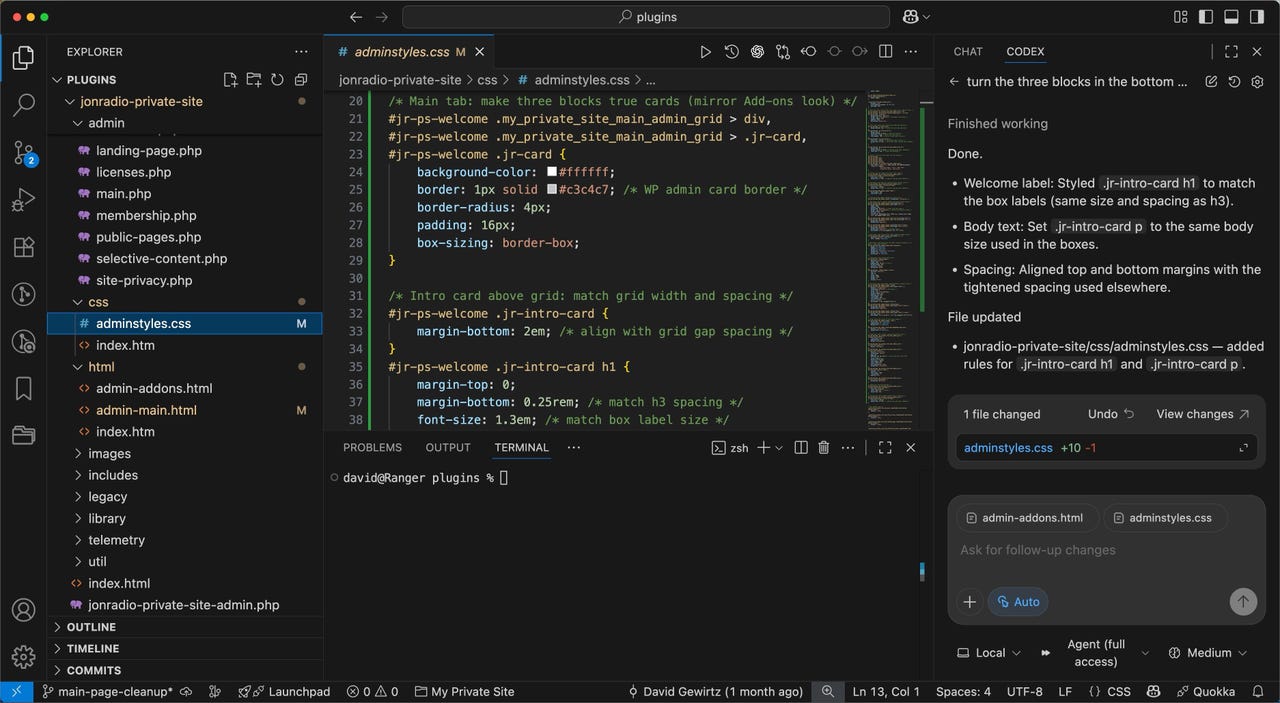This screenshot has width=1280, height=703.
Task: Open editor More Actions ellipsis
Action: click(x=911, y=52)
